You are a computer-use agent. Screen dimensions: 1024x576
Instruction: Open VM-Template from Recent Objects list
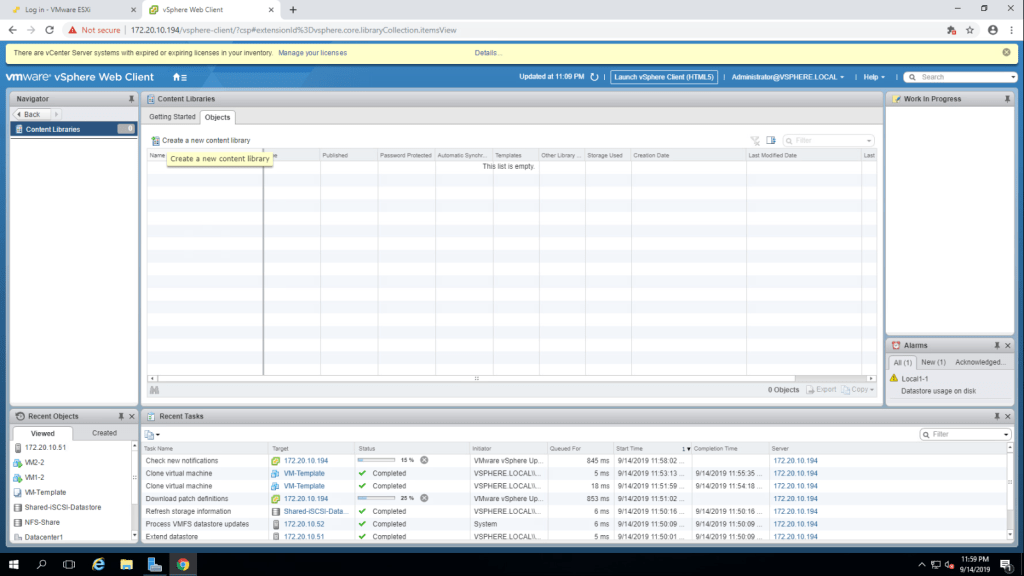(45, 492)
